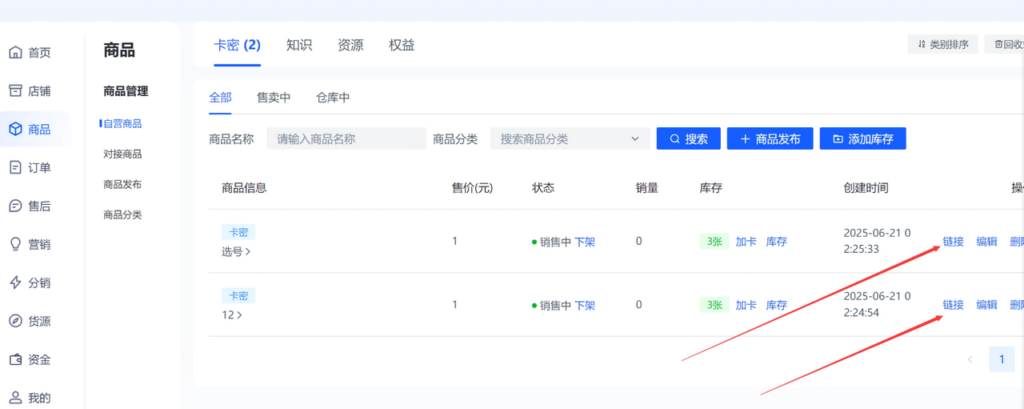Click the 添加库存 button
1024x409 pixels.
click(863, 139)
